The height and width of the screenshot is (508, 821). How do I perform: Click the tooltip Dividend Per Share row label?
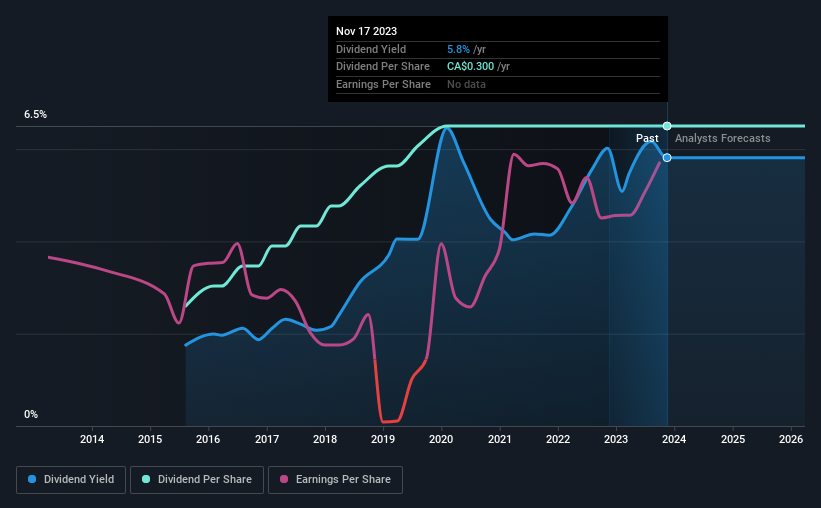point(383,67)
